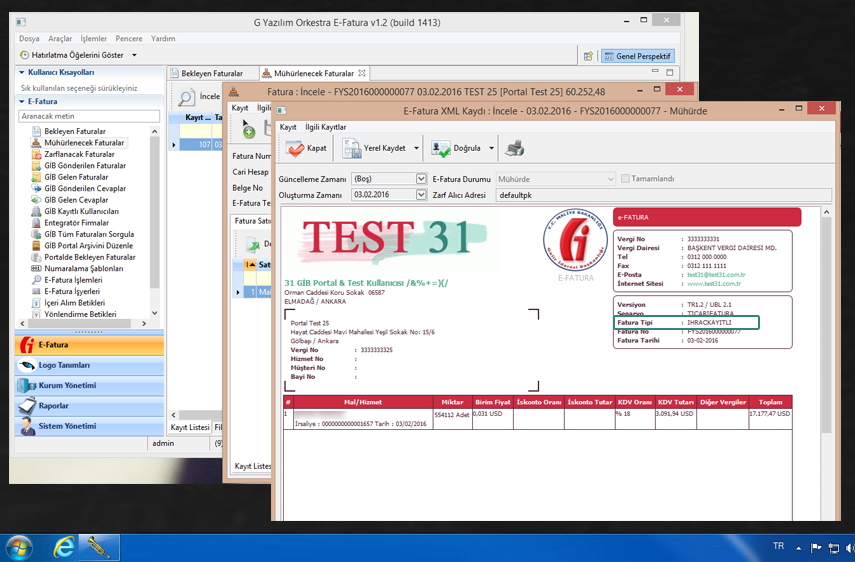855x562 pixels.
Task: Click the printer icon in XML window toolbar
Action: click(x=514, y=148)
